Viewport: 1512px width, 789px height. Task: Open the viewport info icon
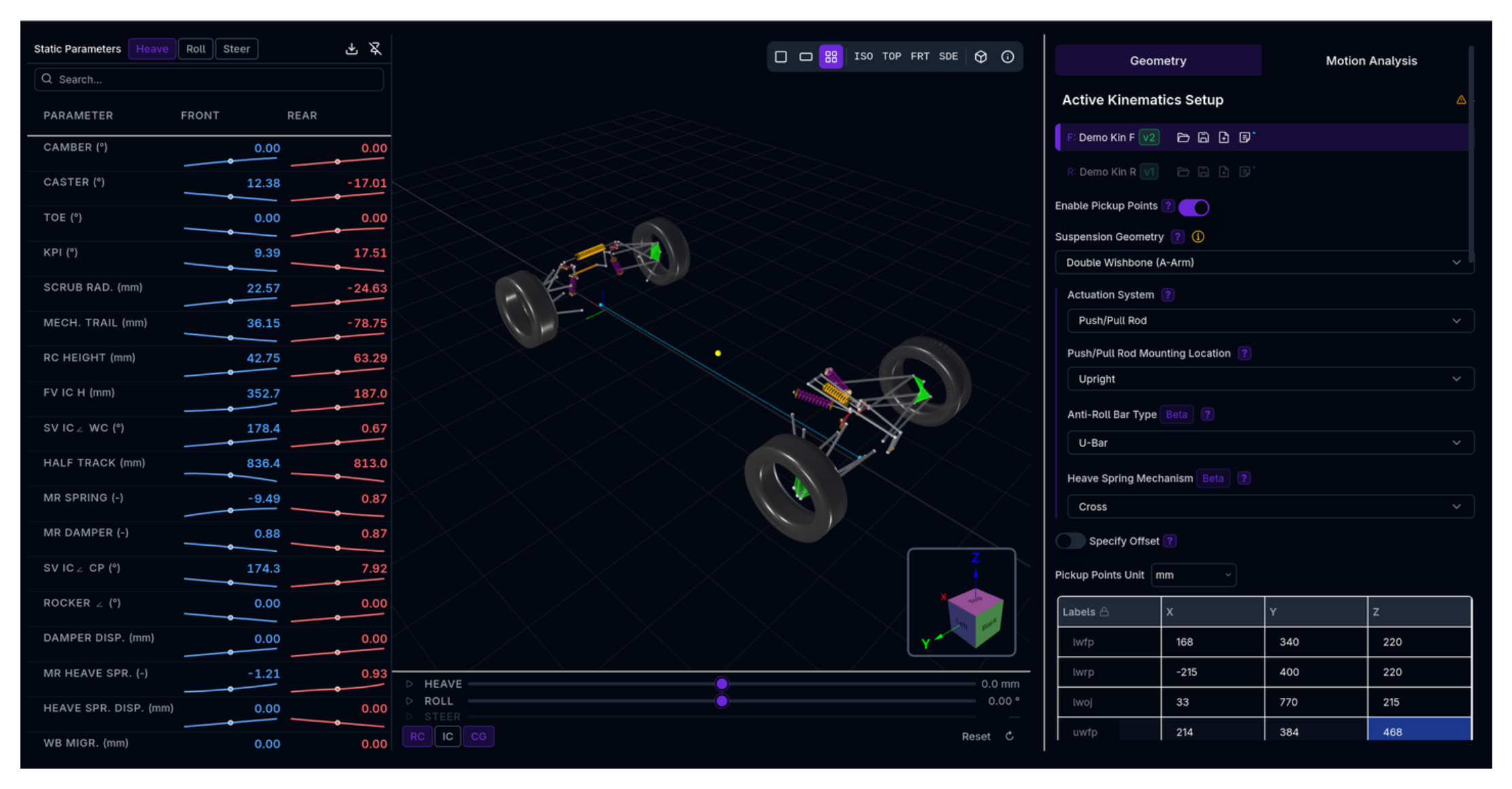click(x=1008, y=57)
